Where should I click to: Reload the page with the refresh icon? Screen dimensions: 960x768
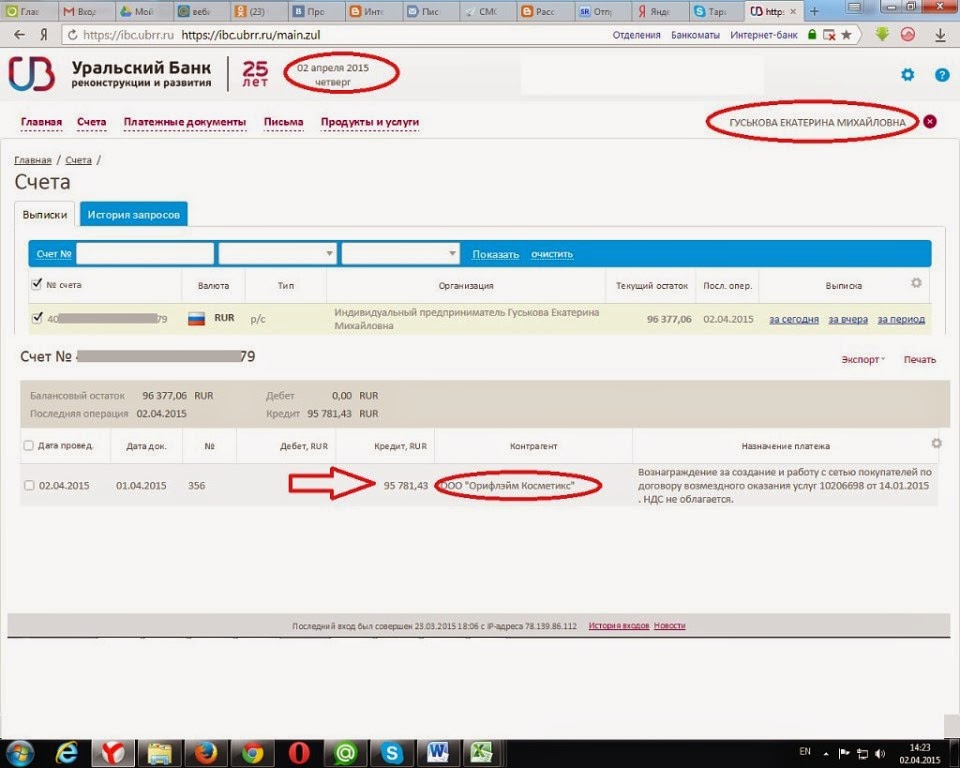pyautogui.click(x=72, y=35)
